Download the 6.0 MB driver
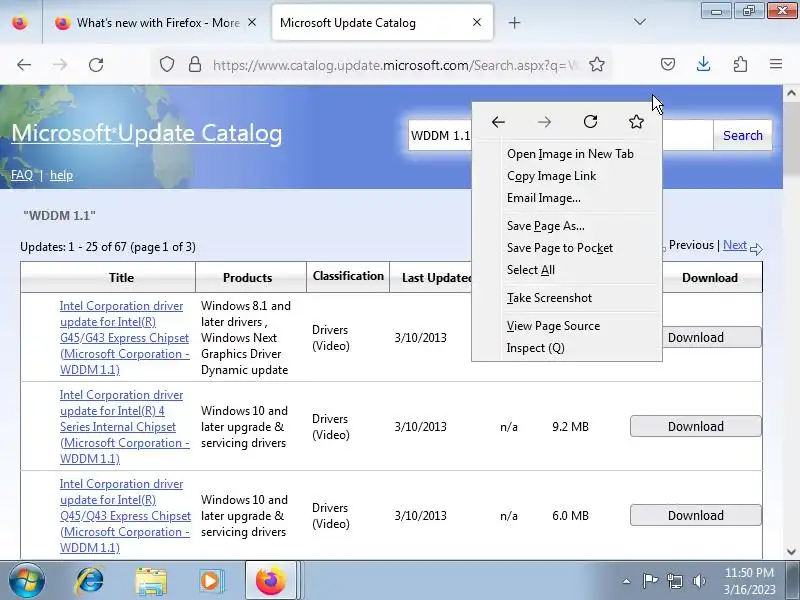The height and width of the screenshot is (600, 800). (695, 515)
